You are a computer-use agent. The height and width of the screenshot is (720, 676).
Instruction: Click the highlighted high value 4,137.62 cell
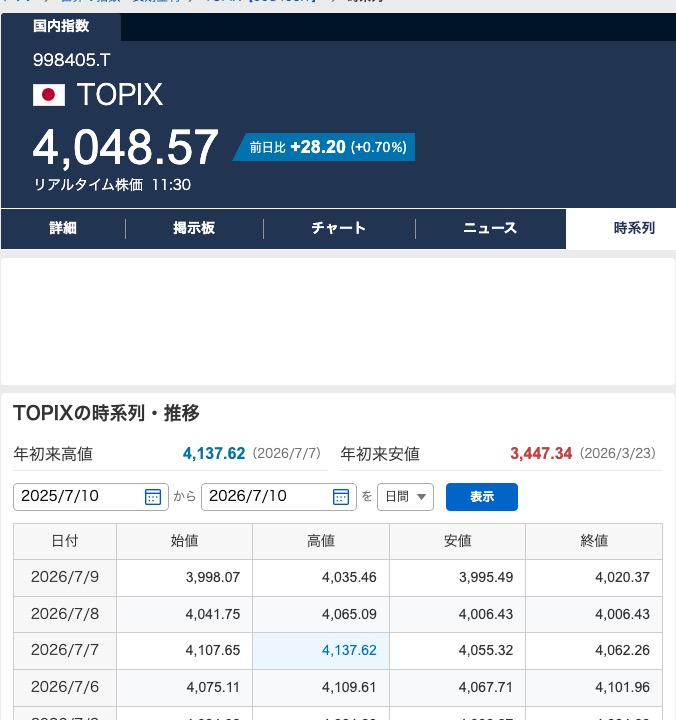coord(321,651)
